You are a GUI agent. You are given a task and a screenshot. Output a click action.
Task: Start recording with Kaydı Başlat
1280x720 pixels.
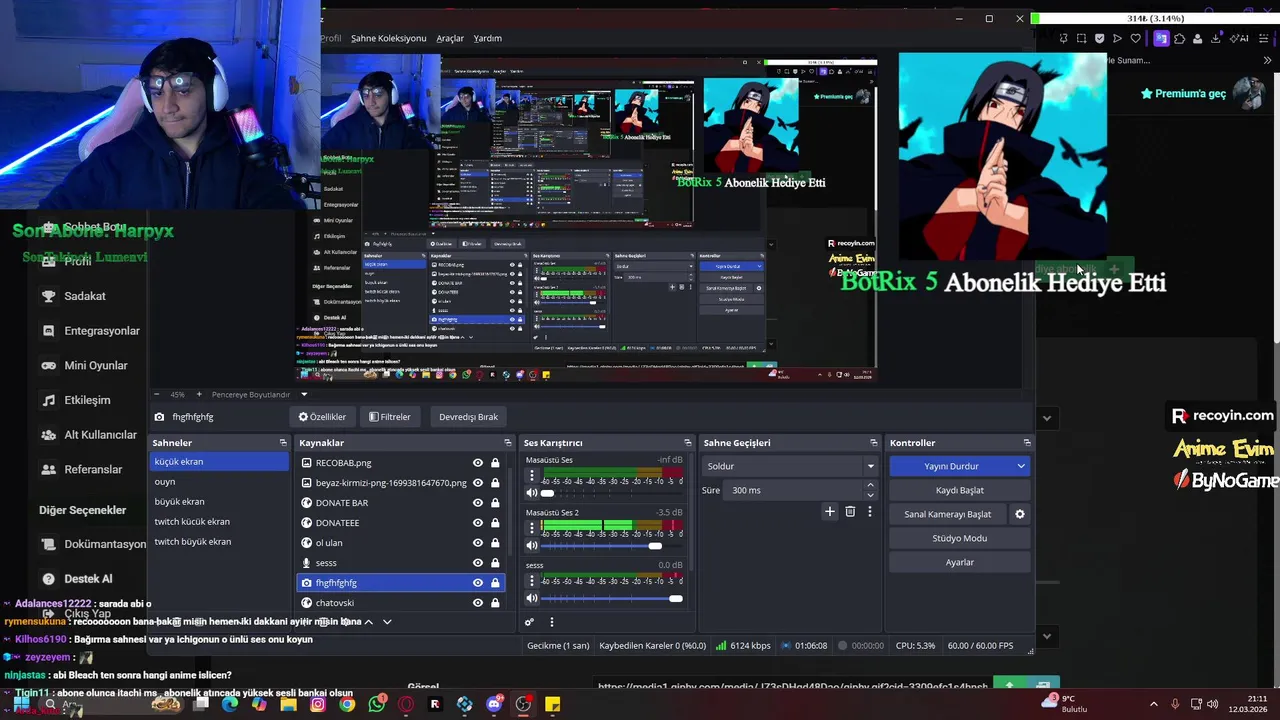pos(959,490)
